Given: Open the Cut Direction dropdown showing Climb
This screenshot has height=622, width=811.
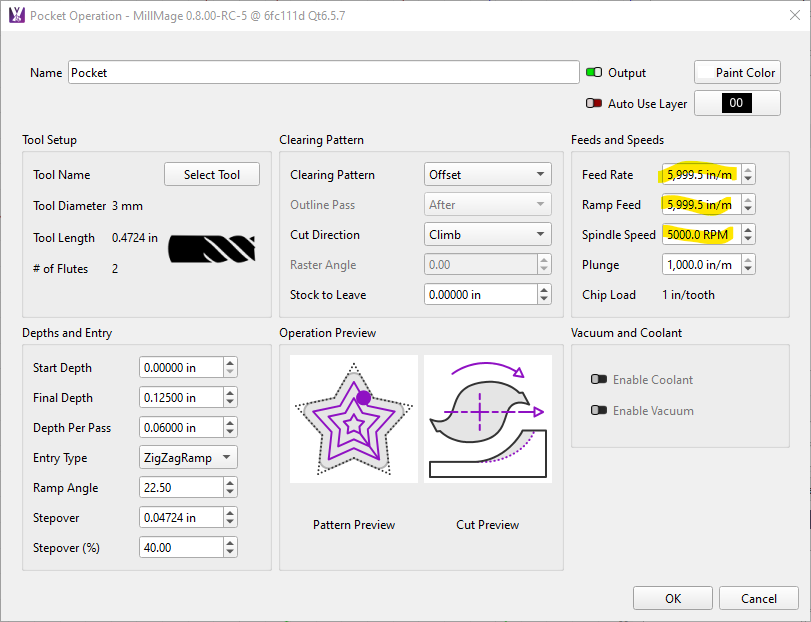Looking at the screenshot, I should pos(487,233).
